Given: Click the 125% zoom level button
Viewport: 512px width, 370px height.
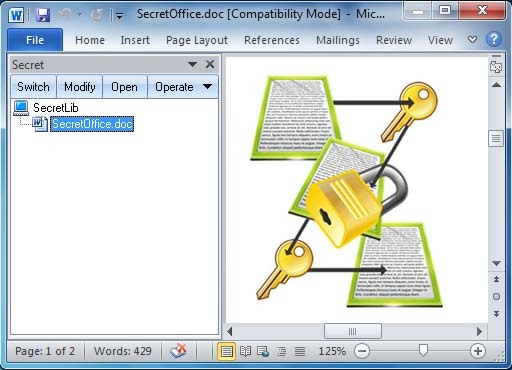Looking at the screenshot, I should click(x=332, y=351).
